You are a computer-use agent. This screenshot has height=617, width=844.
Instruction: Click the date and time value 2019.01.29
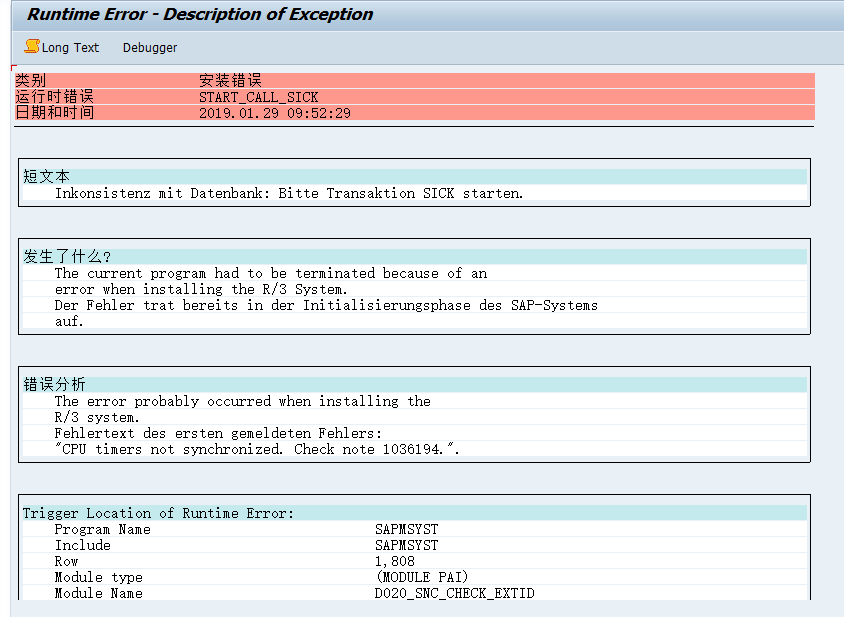click(x=274, y=113)
